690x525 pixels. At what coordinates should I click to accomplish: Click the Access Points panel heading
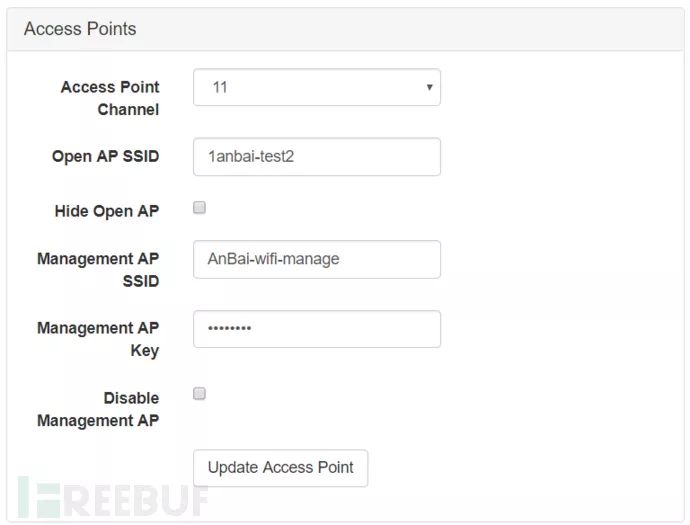80,29
